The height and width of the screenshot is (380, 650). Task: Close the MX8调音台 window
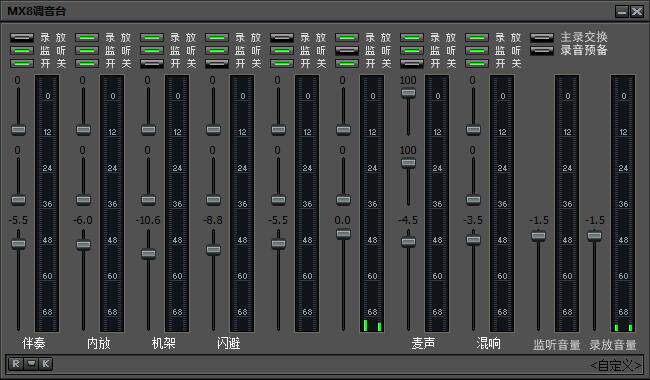click(637, 12)
